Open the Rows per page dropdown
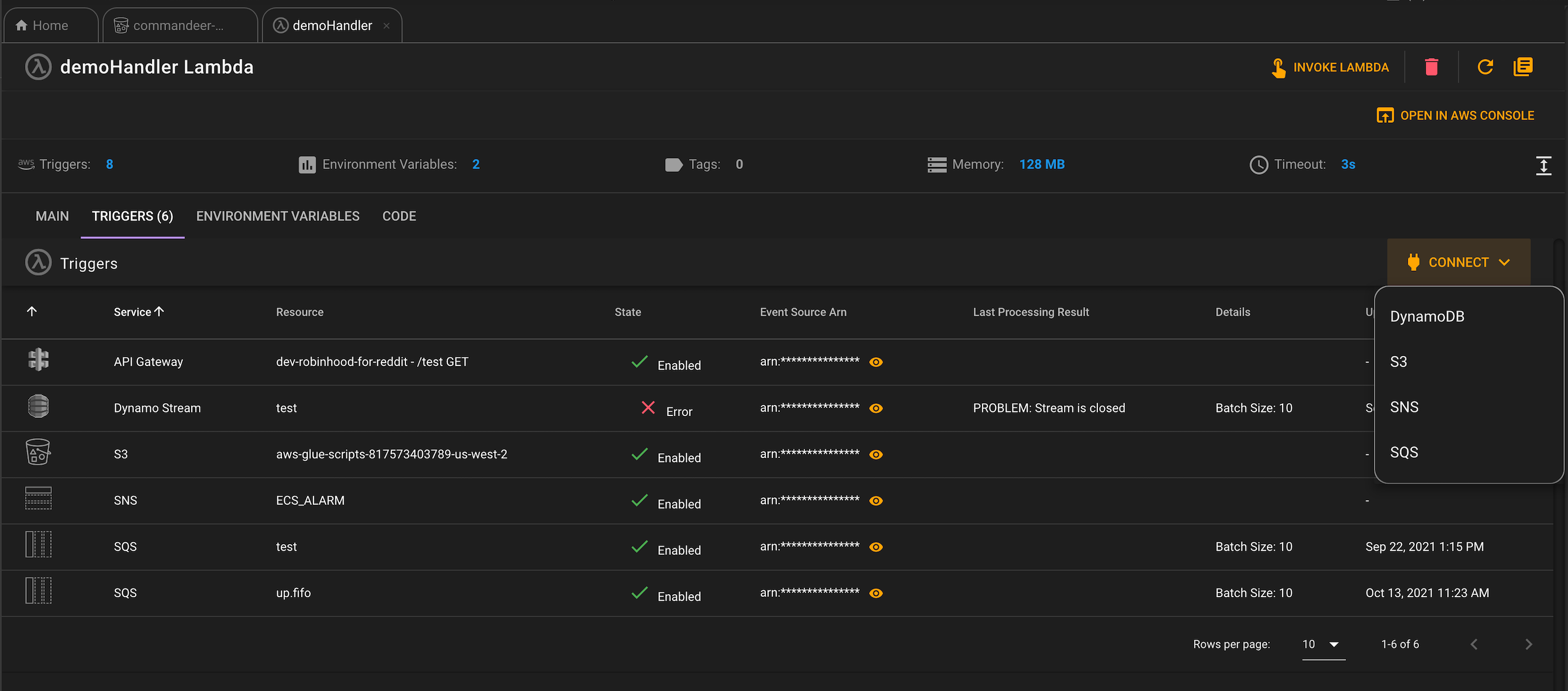 pyautogui.click(x=1323, y=644)
